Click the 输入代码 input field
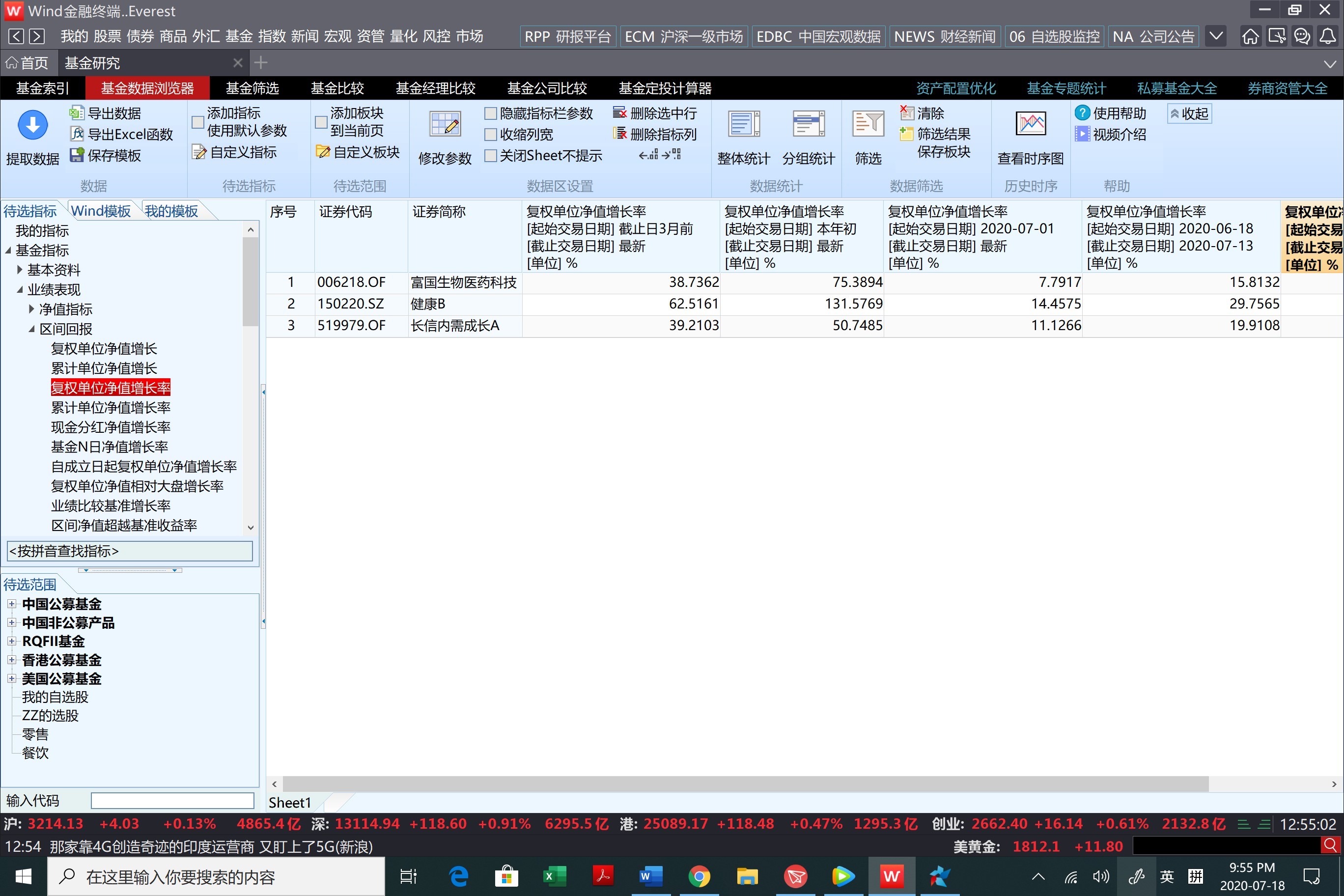Screen dimensions: 1344x896 coord(172,801)
